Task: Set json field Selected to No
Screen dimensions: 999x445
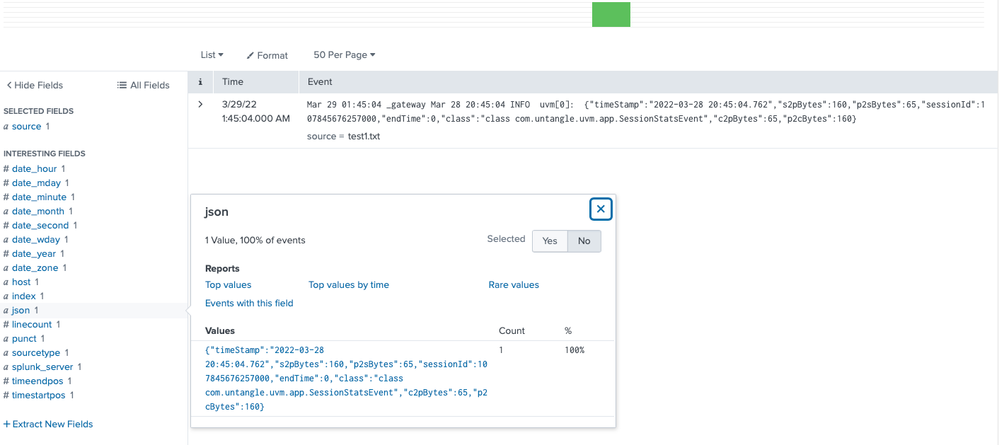Action: 584,241
